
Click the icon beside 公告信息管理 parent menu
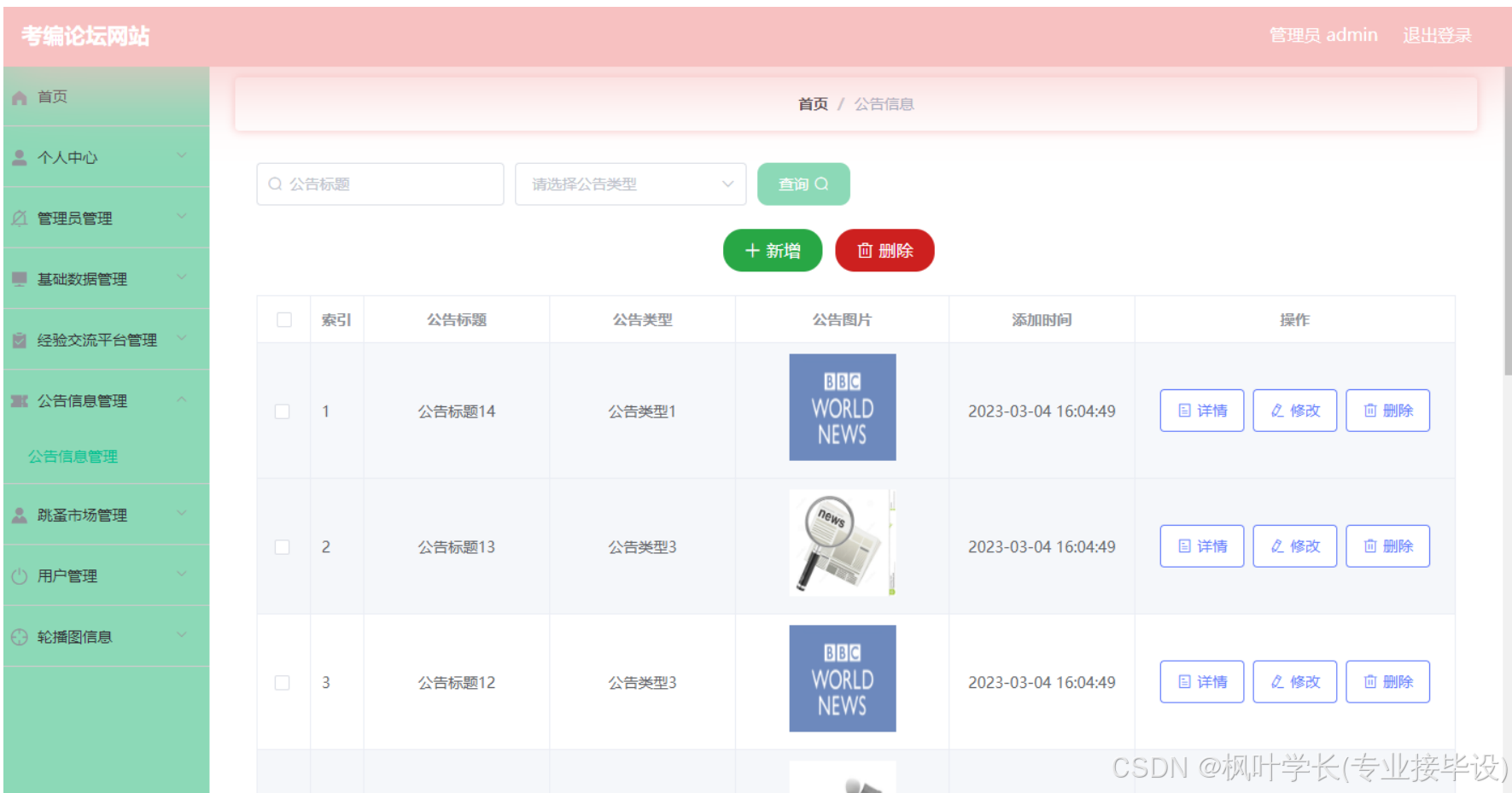click(x=20, y=401)
